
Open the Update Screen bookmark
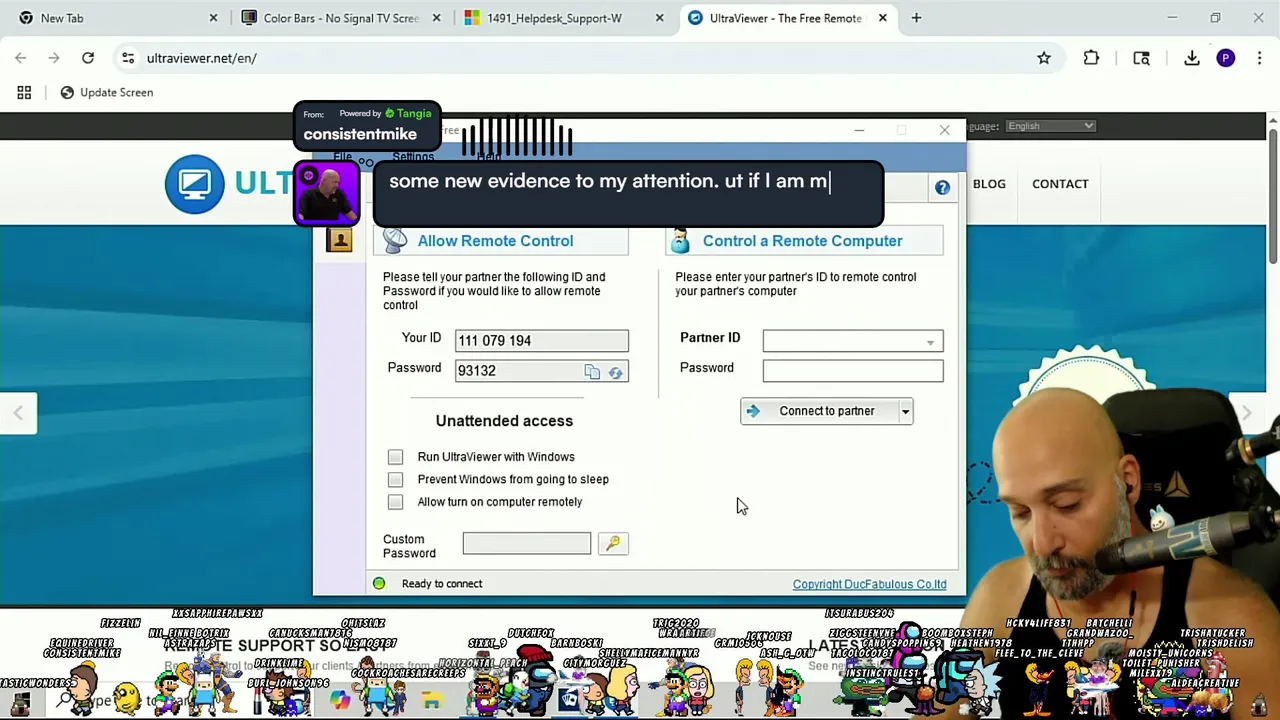[x=106, y=92]
